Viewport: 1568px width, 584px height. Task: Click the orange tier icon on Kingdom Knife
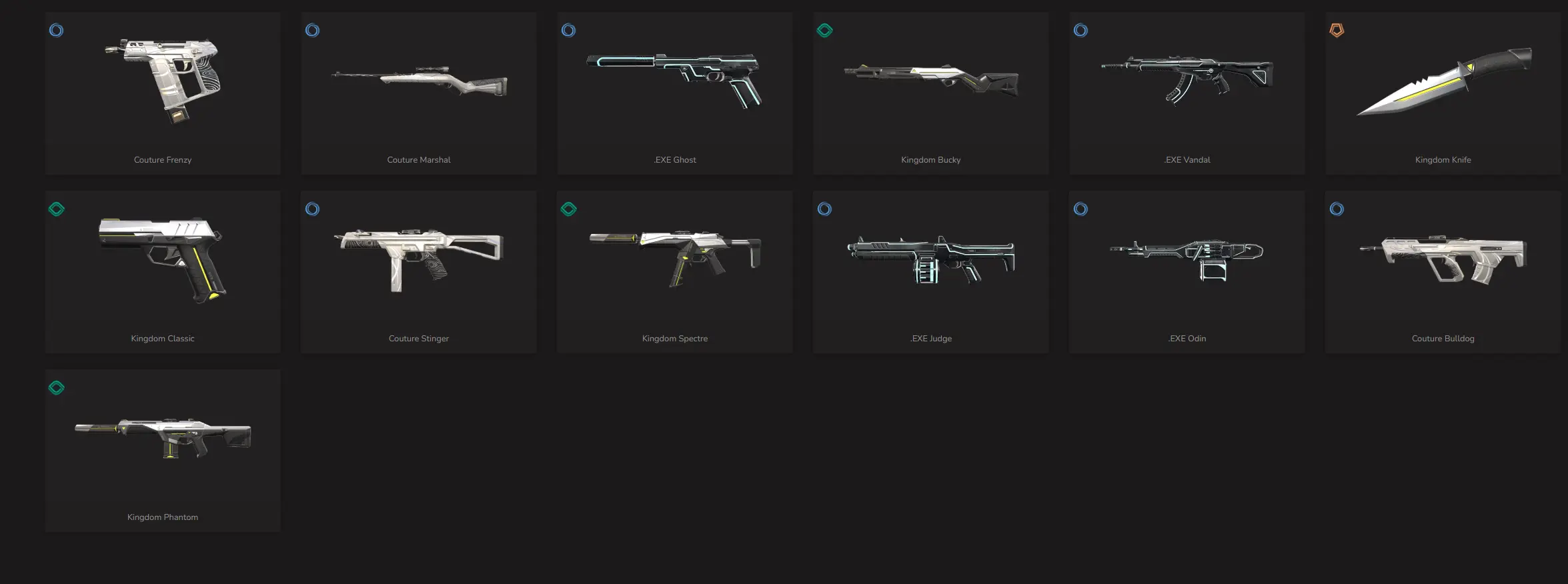pos(1337,30)
